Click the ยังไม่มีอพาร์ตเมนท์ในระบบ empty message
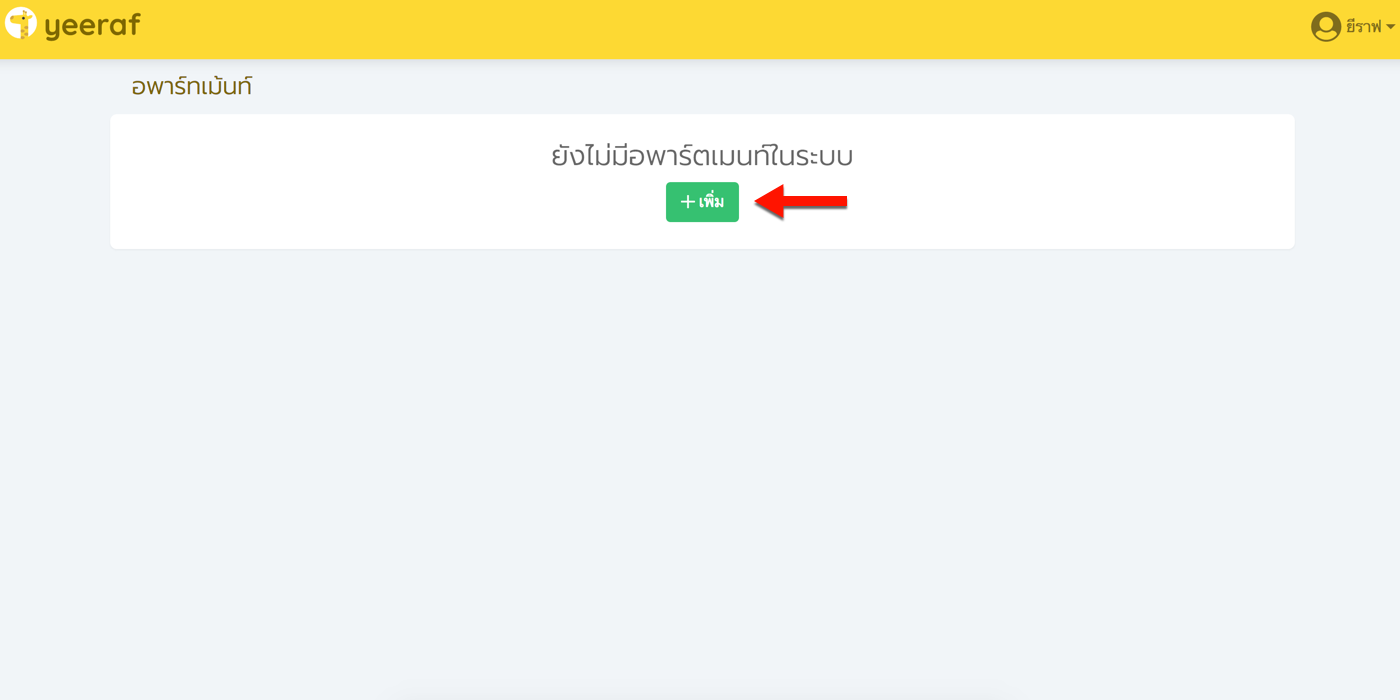The height and width of the screenshot is (700, 1400). (x=702, y=156)
